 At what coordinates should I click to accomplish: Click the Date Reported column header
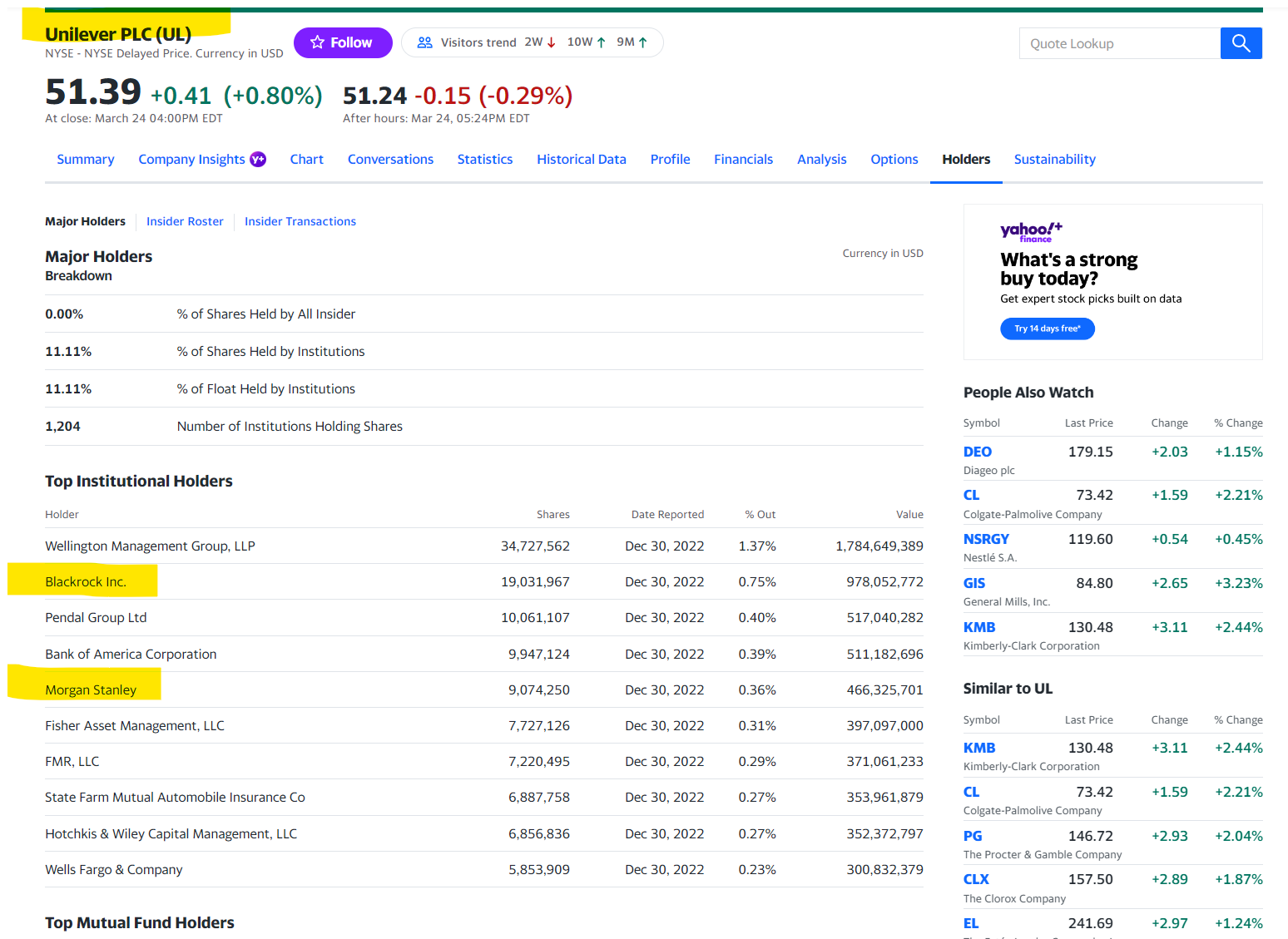coord(667,514)
